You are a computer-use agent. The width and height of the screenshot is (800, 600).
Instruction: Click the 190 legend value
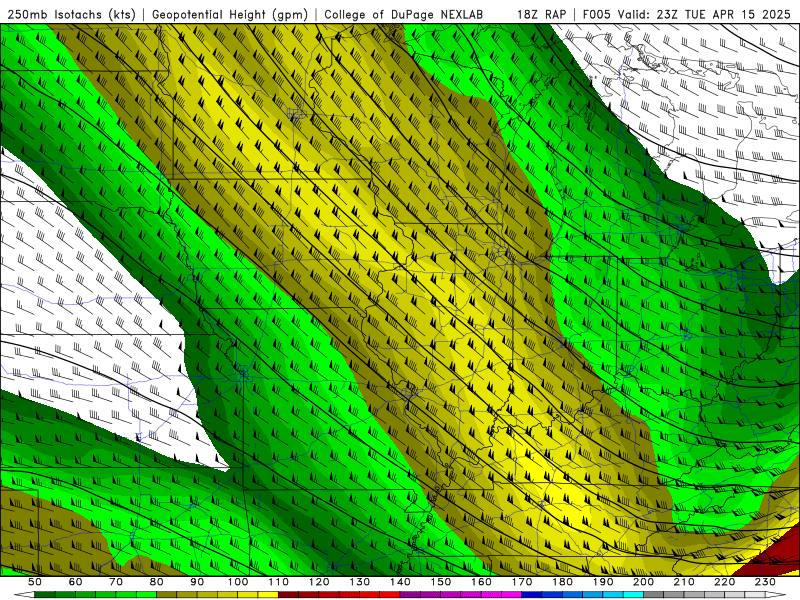click(x=603, y=582)
